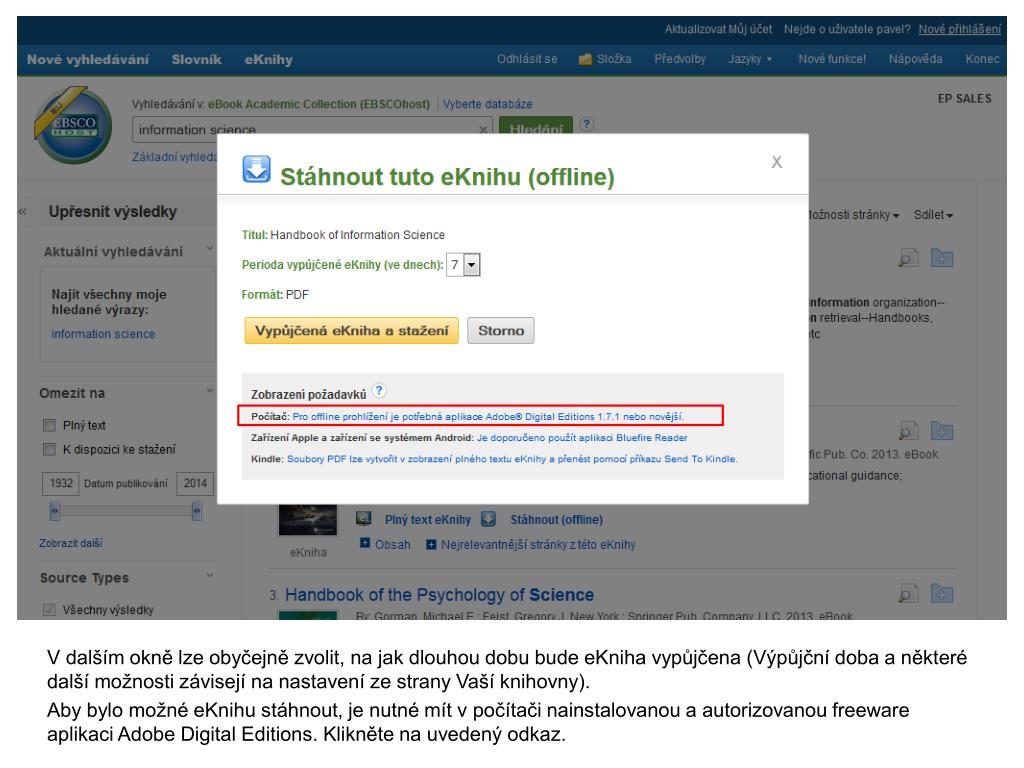Click Aktualizovat Můj účet
The image size is (1024, 768).
(x=718, y=29)
